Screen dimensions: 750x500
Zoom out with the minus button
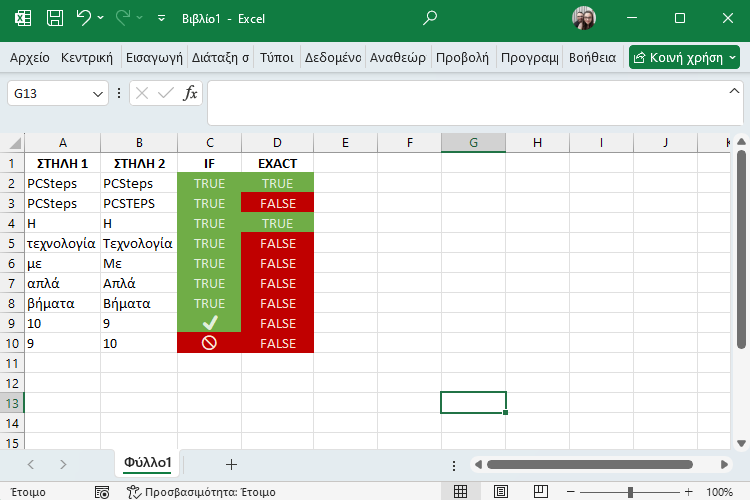tap(571, 492)
